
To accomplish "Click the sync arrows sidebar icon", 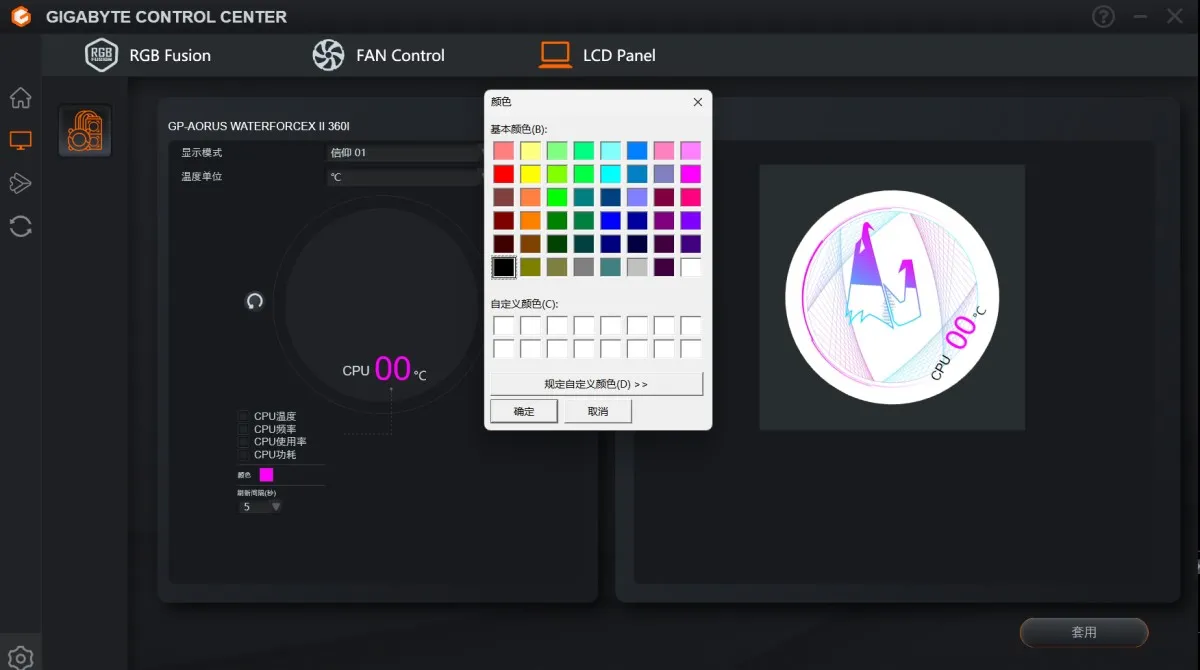I will coord(20,226).
